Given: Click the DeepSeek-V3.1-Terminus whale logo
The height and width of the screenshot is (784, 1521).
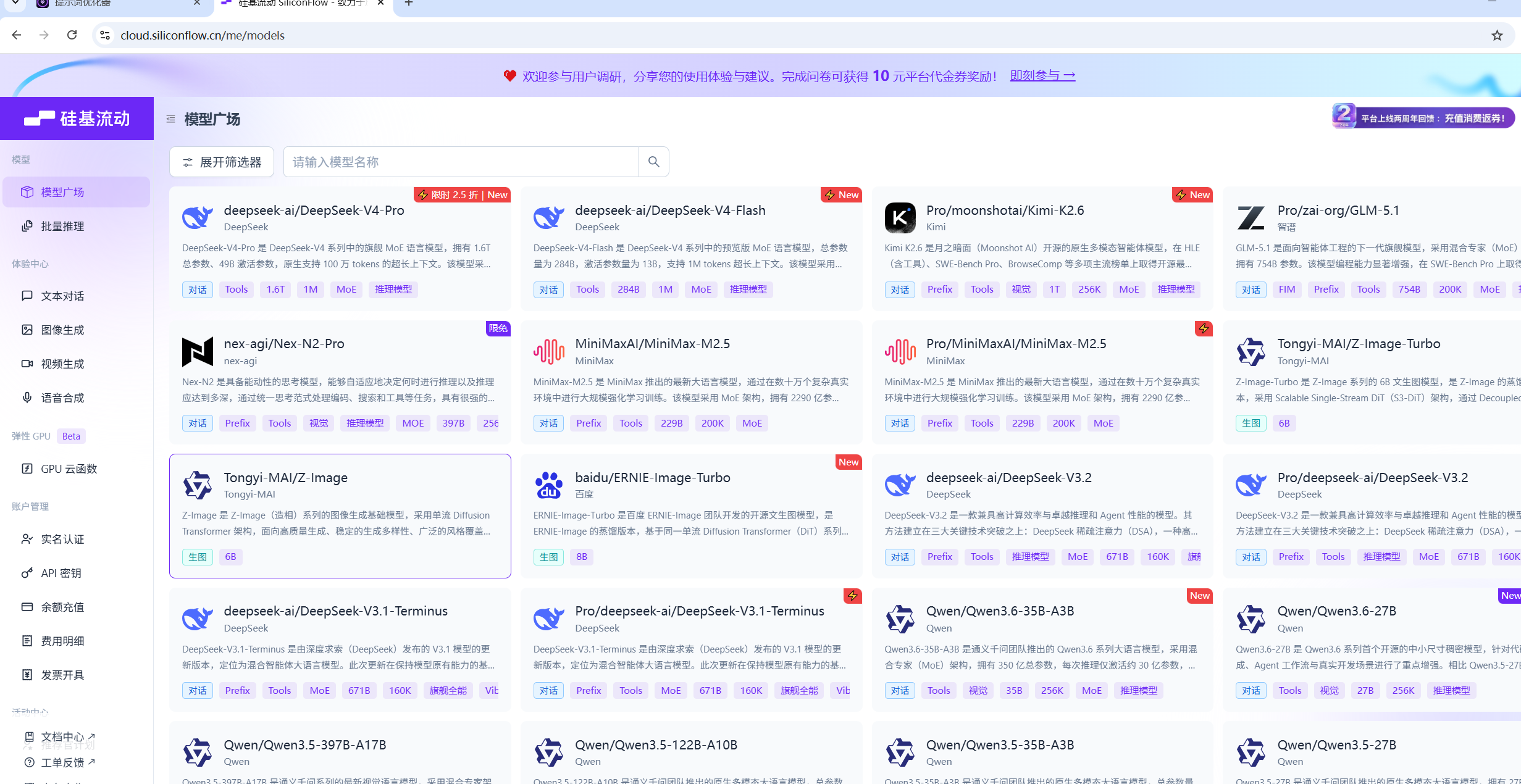Looking at the screenshot, I should [198, 619].
